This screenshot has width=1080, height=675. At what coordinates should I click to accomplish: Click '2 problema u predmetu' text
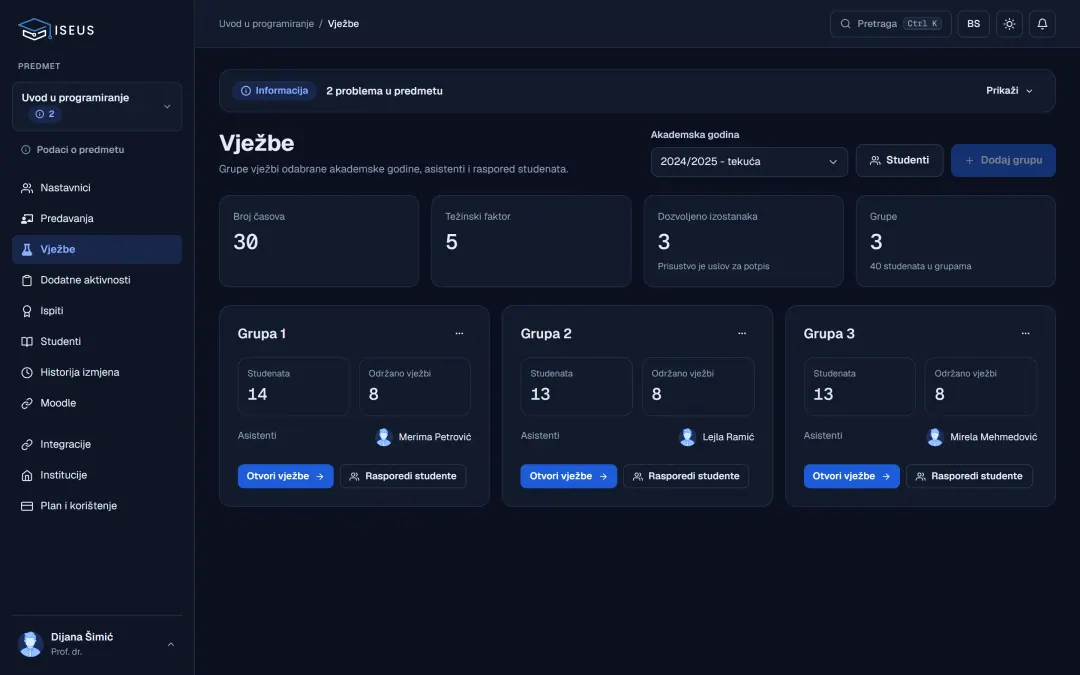click(384, 91)
